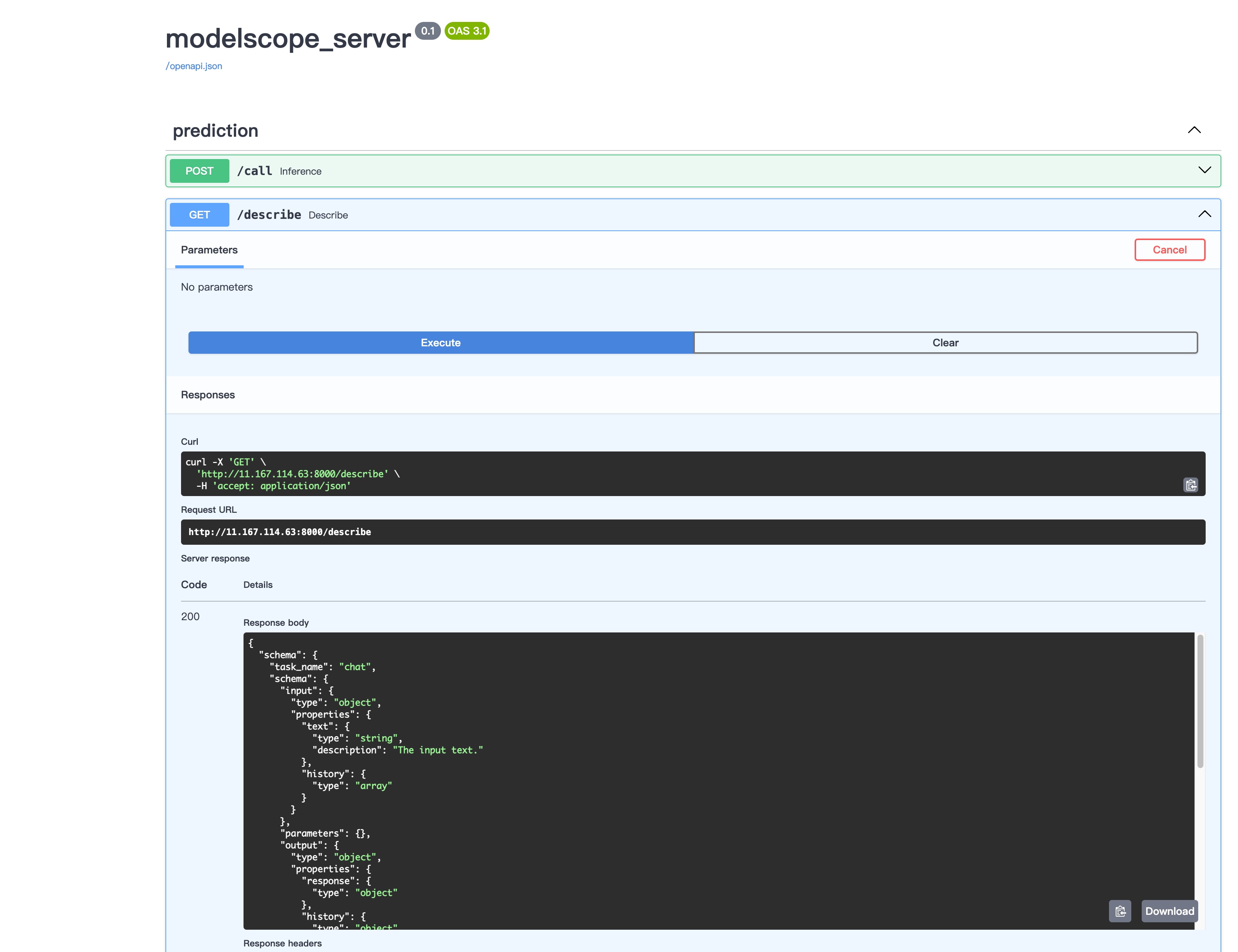The image size is (1238, 952).
Task: Click the POST method badge
Action: tap(200, 171)
